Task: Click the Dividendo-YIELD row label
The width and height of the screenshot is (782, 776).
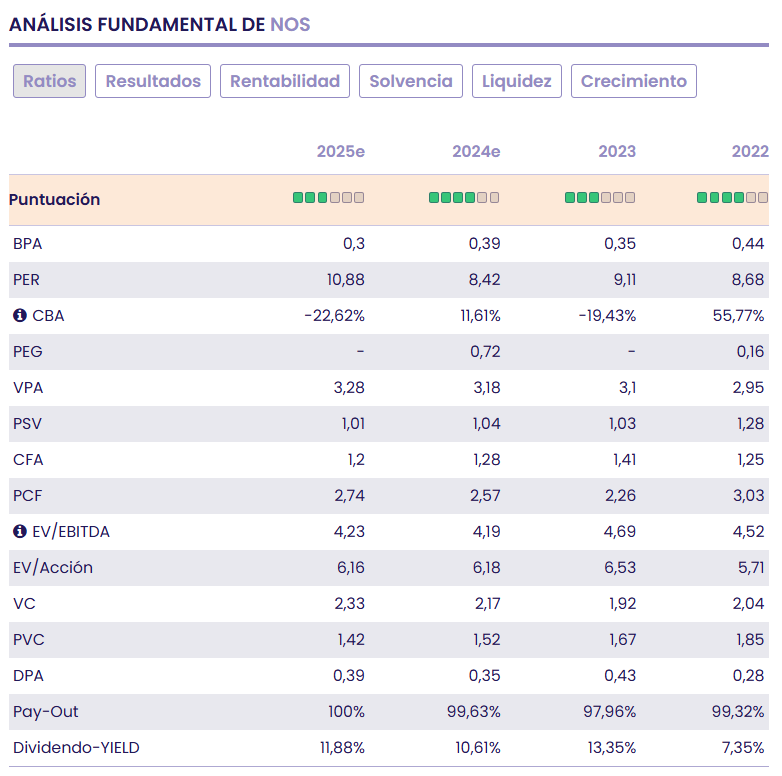Action: (x=76, y=748)
